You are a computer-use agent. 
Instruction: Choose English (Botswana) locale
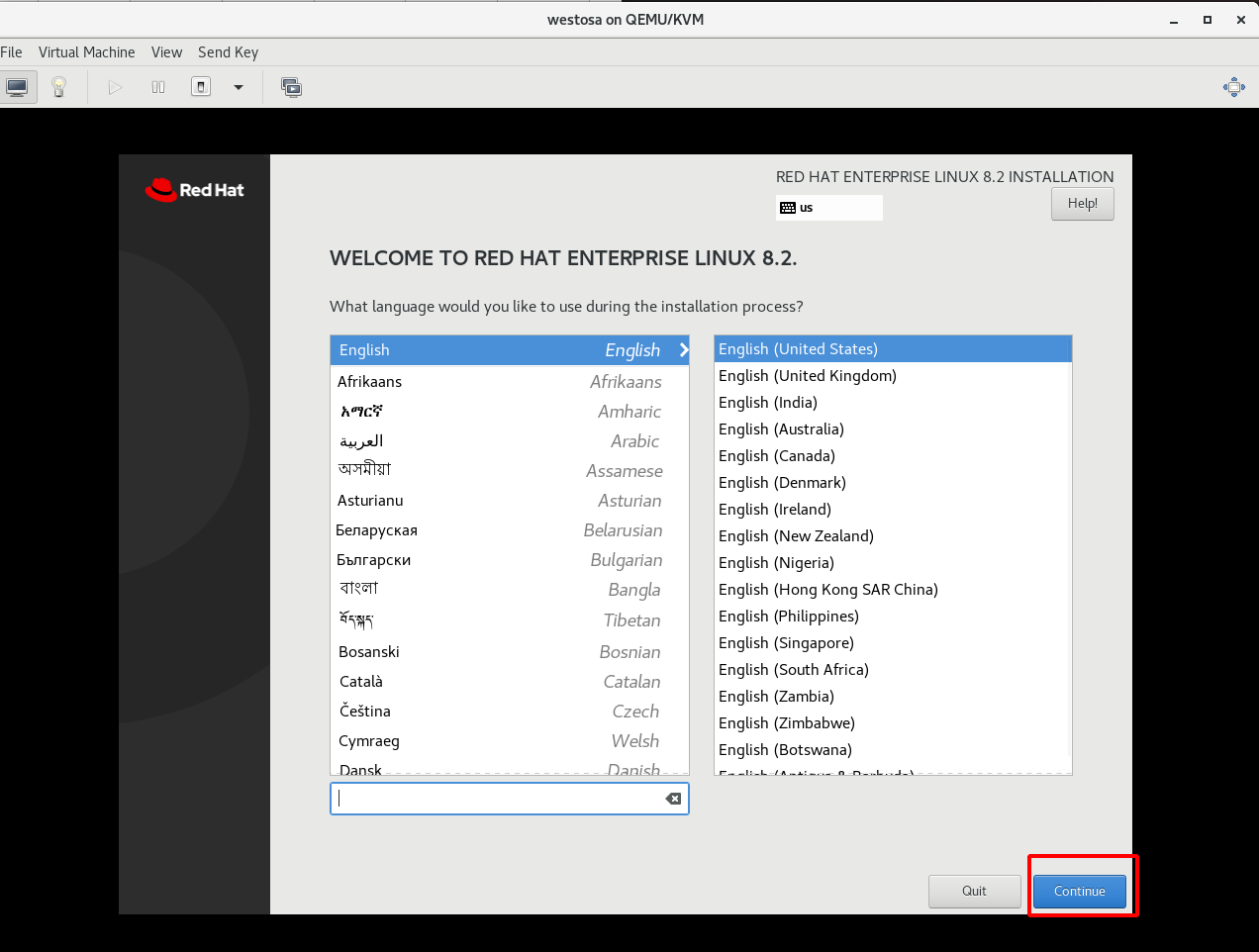(893, 750)
